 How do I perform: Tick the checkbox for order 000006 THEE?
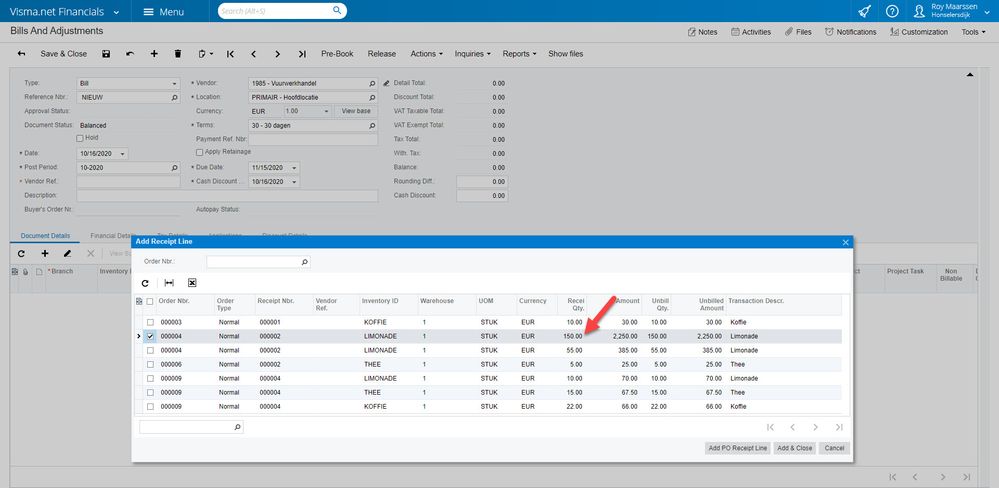pos(150,365)
